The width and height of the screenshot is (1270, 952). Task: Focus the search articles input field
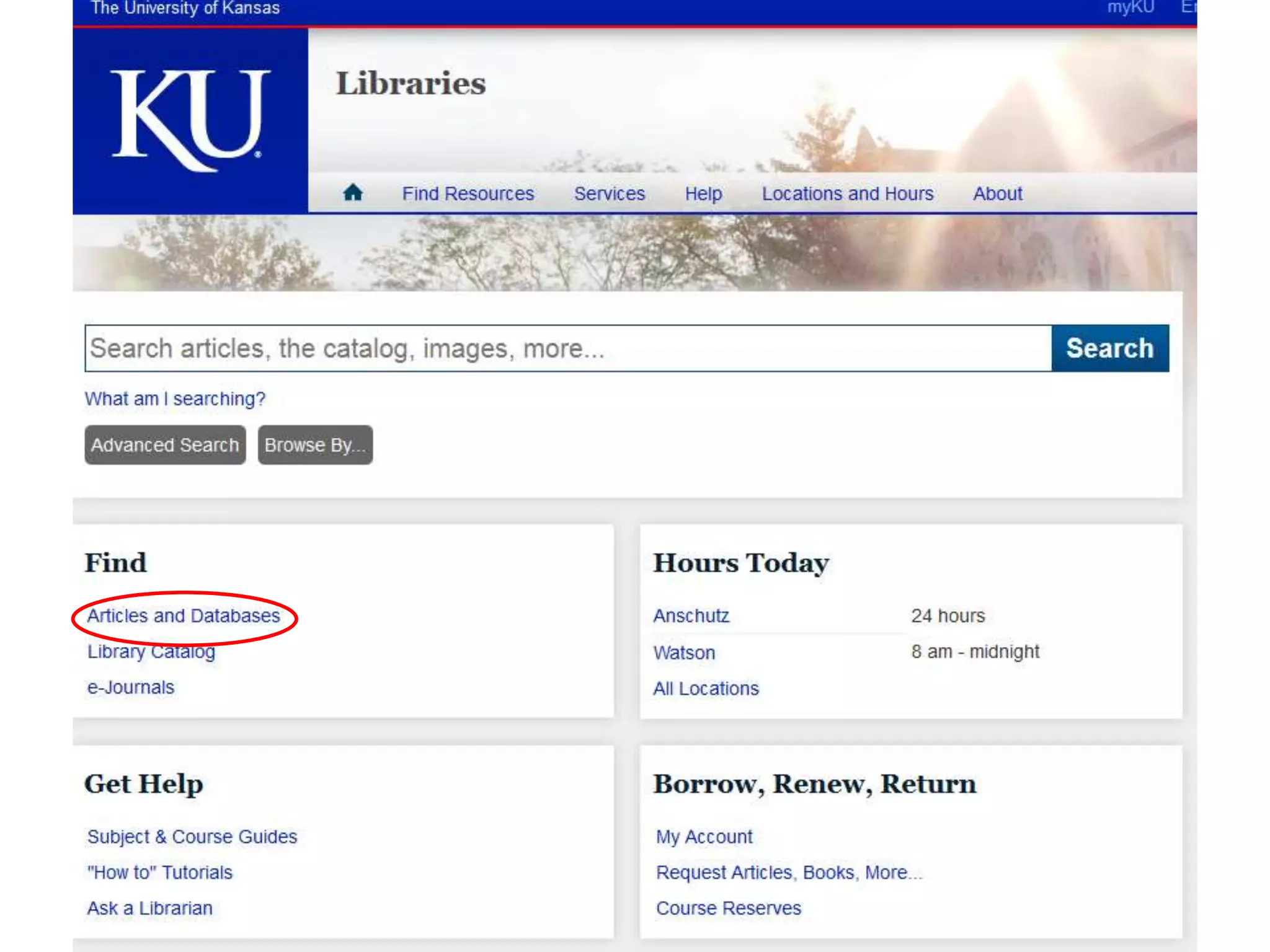pyautogui.click(x=567, y=348)
